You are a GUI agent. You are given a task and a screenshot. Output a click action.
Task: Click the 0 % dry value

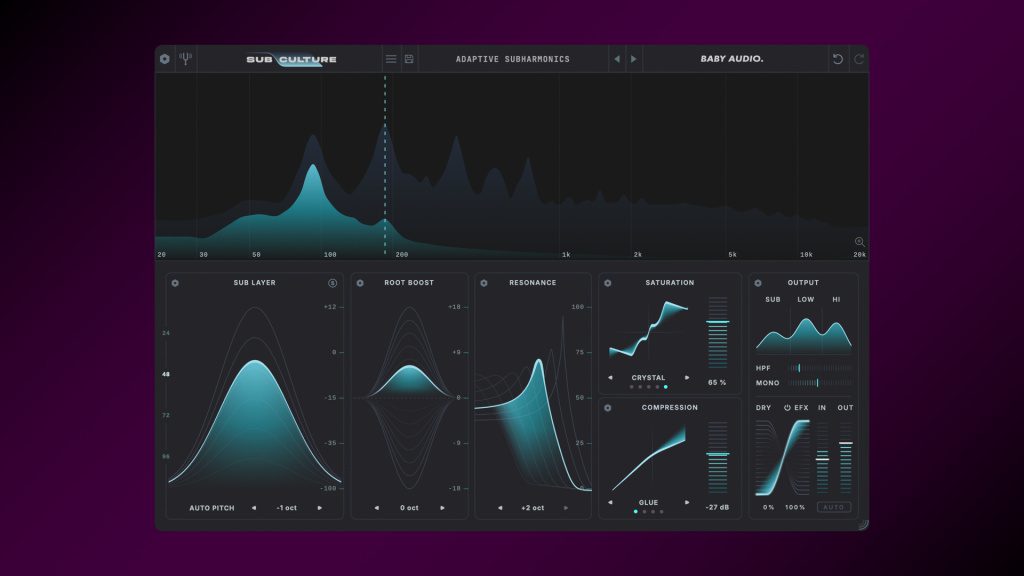(x=769, y=507)
